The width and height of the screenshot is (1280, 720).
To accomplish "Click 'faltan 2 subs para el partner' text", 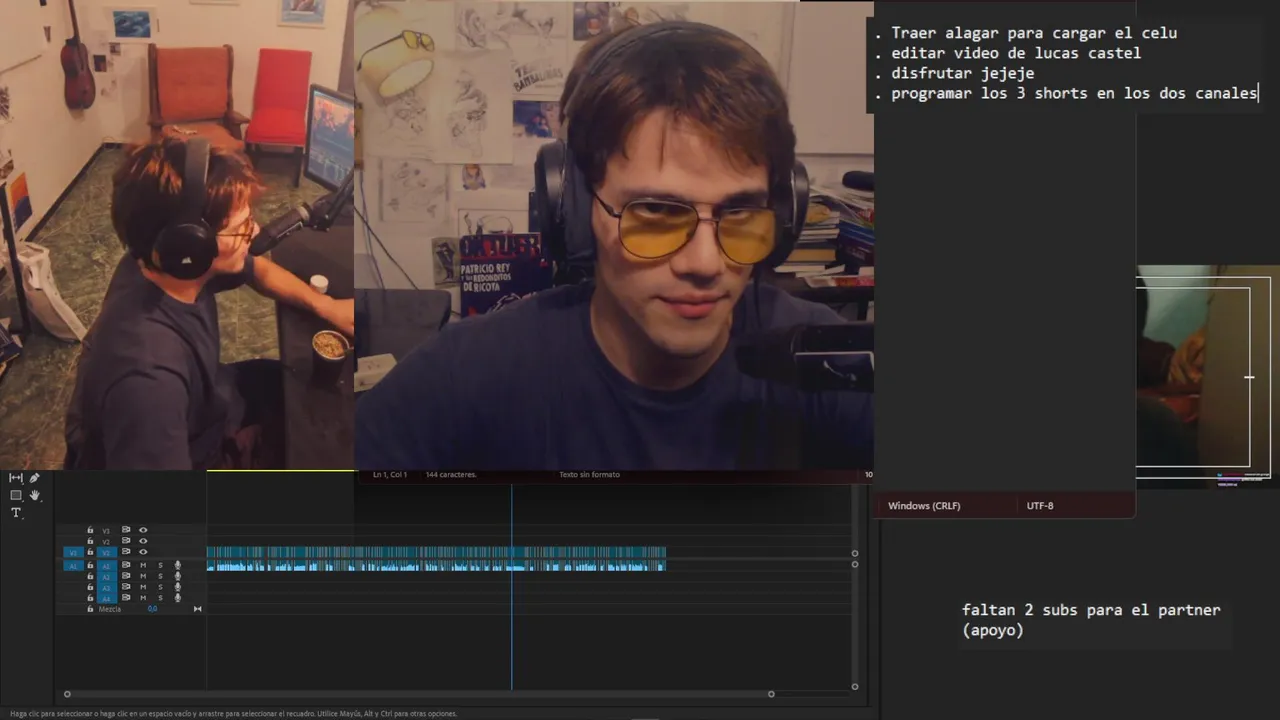I will [1091, 610].
